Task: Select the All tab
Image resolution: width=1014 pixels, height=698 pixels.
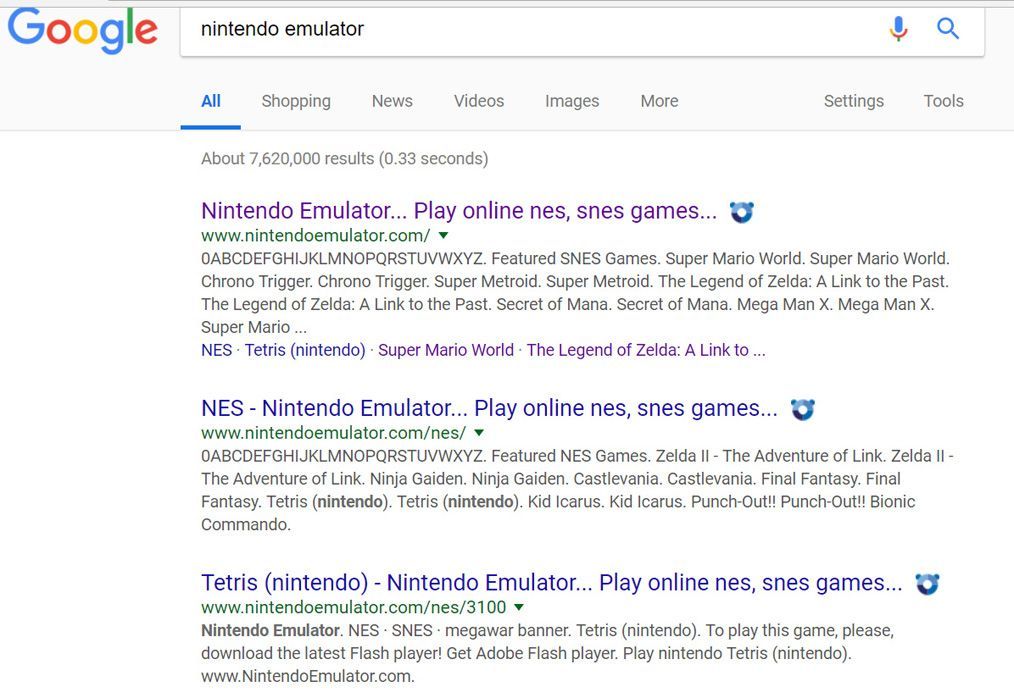Action: [x=211, y=101]
